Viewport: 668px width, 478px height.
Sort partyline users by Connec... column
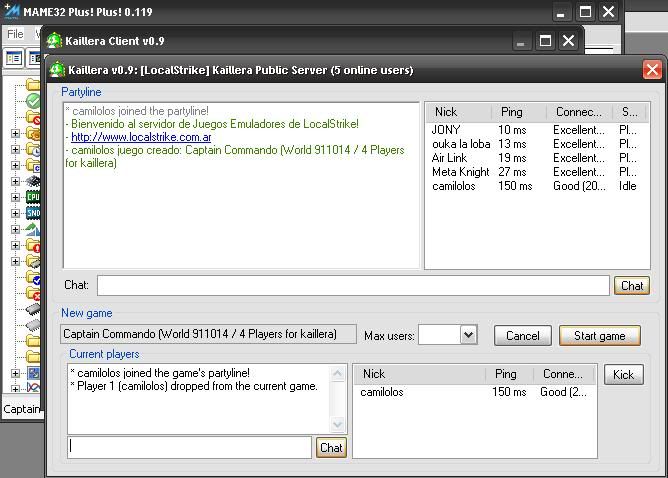[579, 112]
